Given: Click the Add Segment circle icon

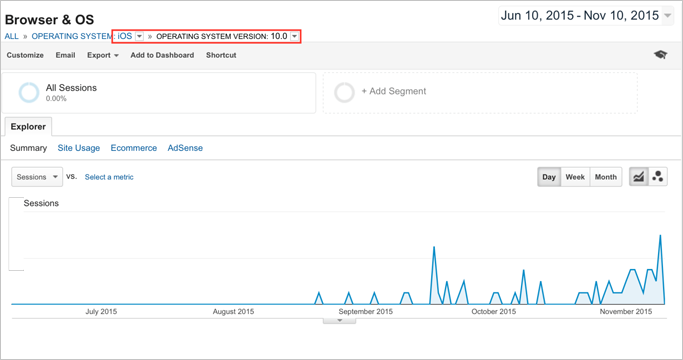Looking at the screenshot, I should click(x=344, y=92).
